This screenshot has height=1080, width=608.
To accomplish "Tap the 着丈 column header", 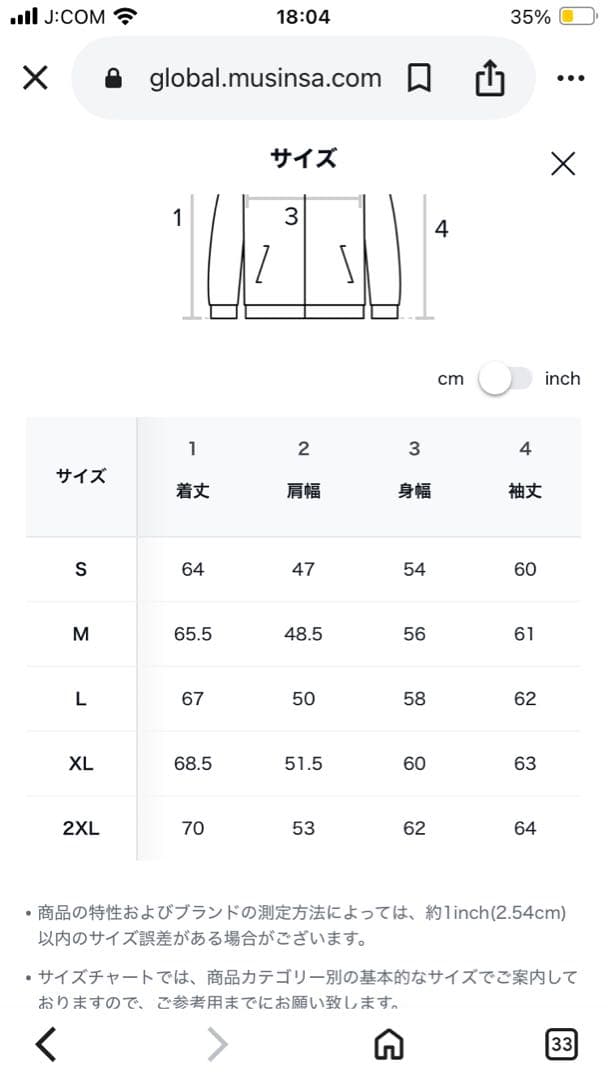I will 192,492.
